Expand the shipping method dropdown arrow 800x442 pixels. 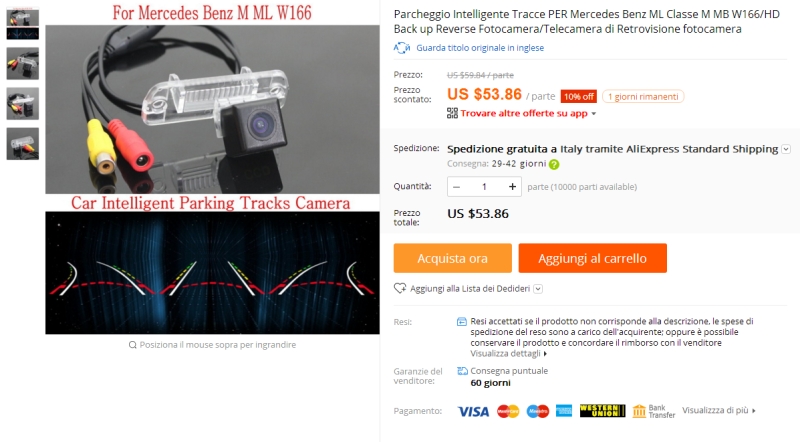pos(786,149)
